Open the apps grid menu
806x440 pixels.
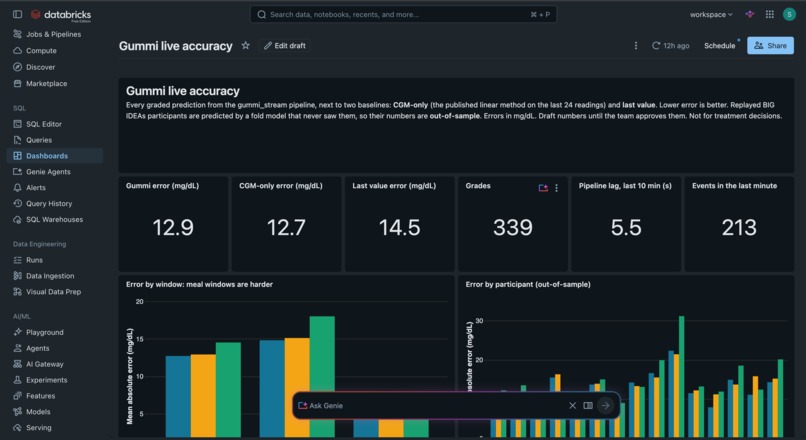coord(770,14)
